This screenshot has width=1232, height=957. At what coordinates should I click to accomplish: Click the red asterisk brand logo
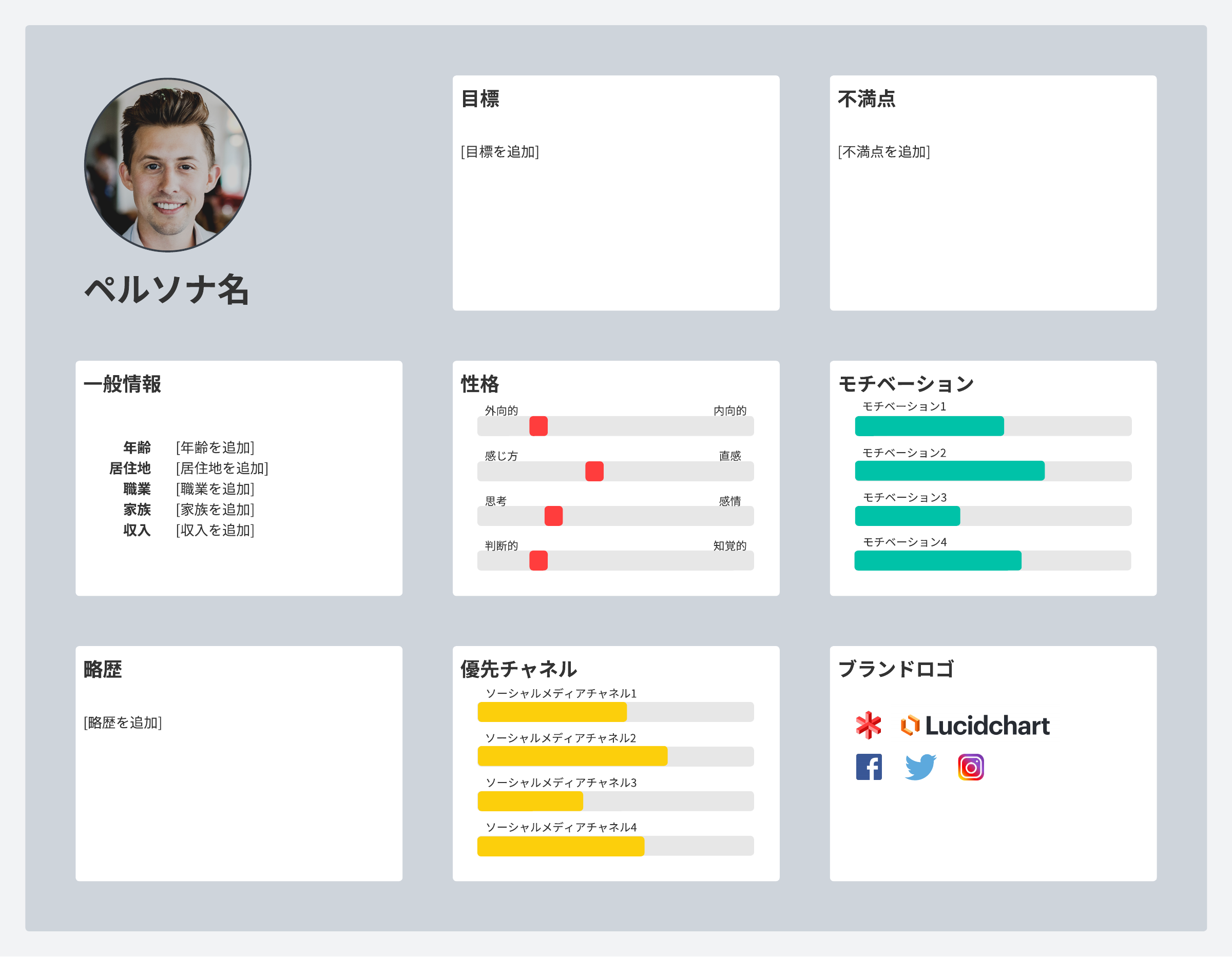pyautogui.click(x=868, y=725)
